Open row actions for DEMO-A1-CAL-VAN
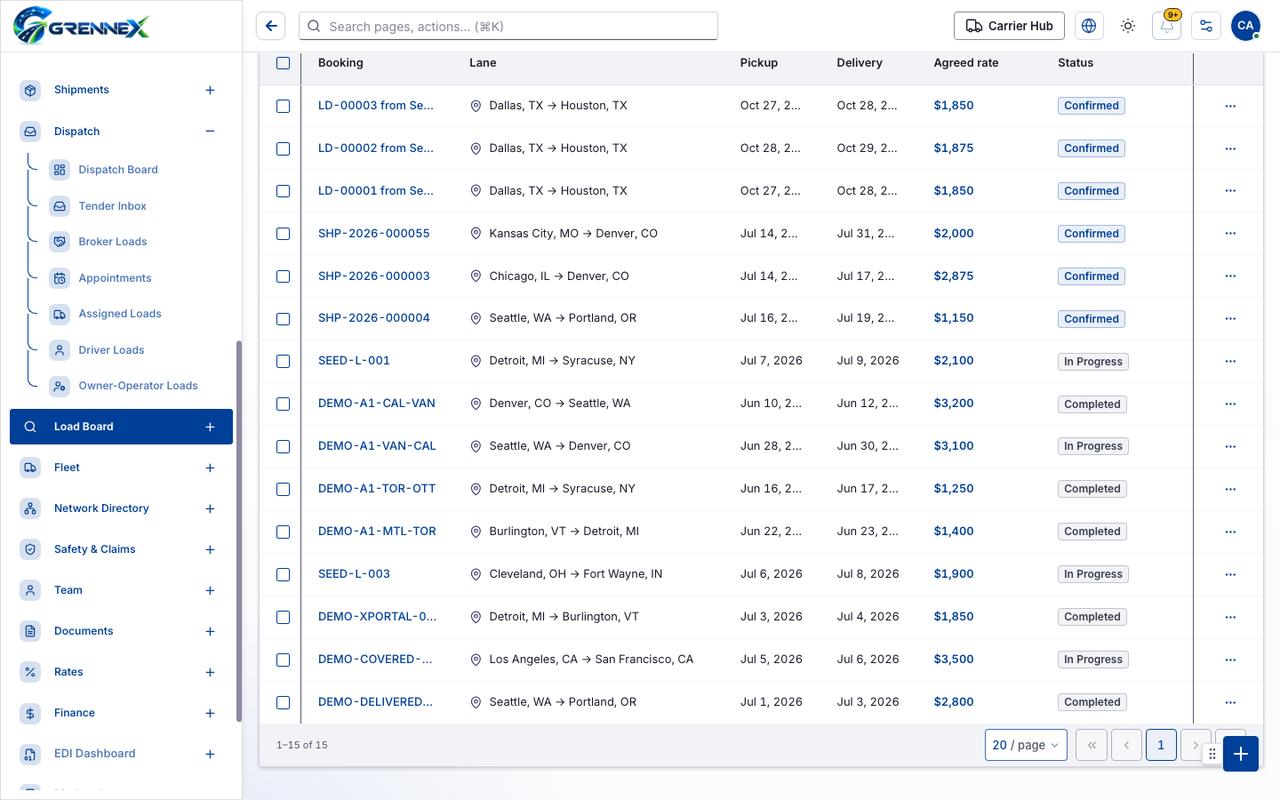 [1230, 404]
